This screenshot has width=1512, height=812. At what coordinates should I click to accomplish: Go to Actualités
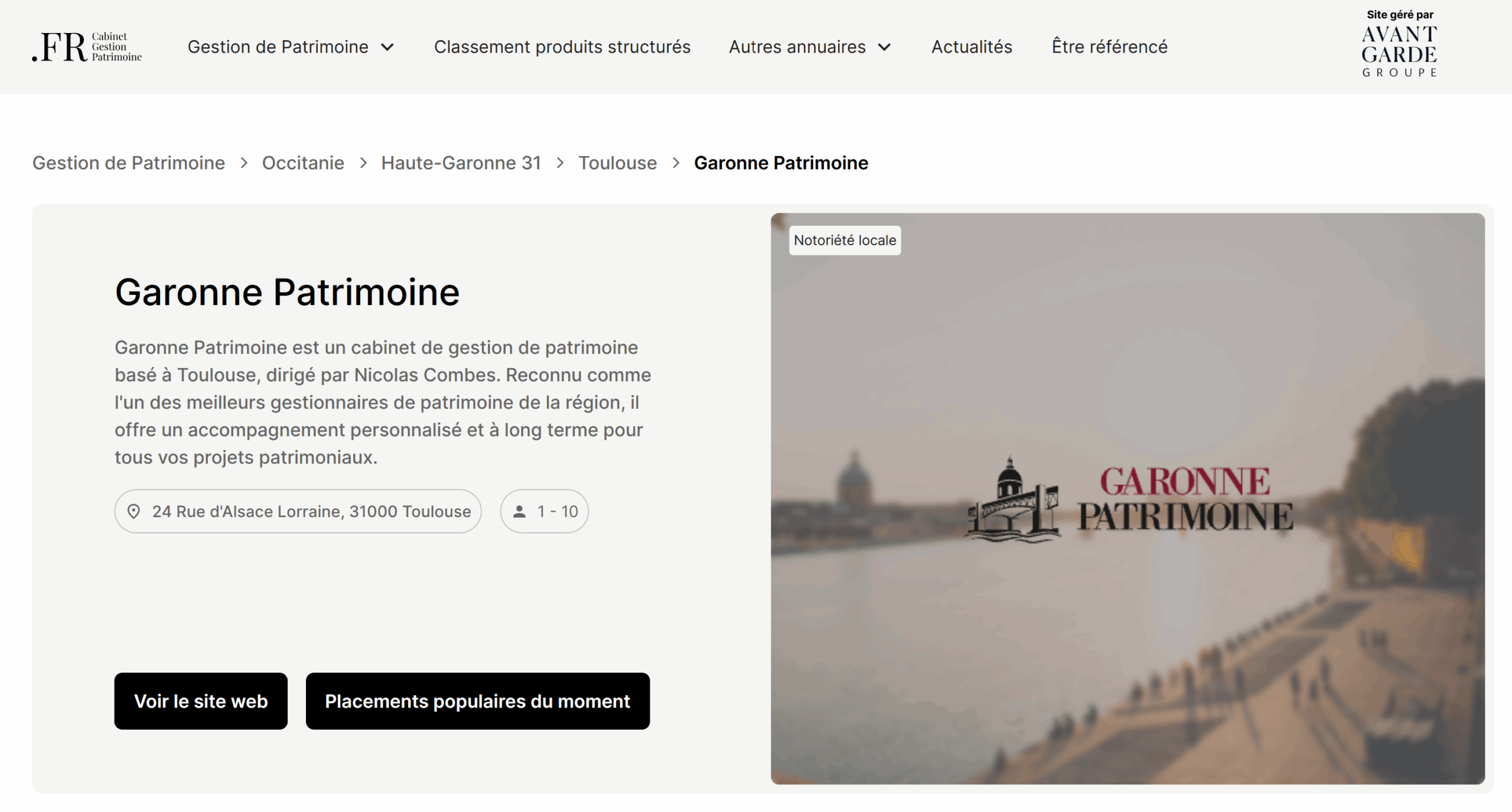[972, 47]
